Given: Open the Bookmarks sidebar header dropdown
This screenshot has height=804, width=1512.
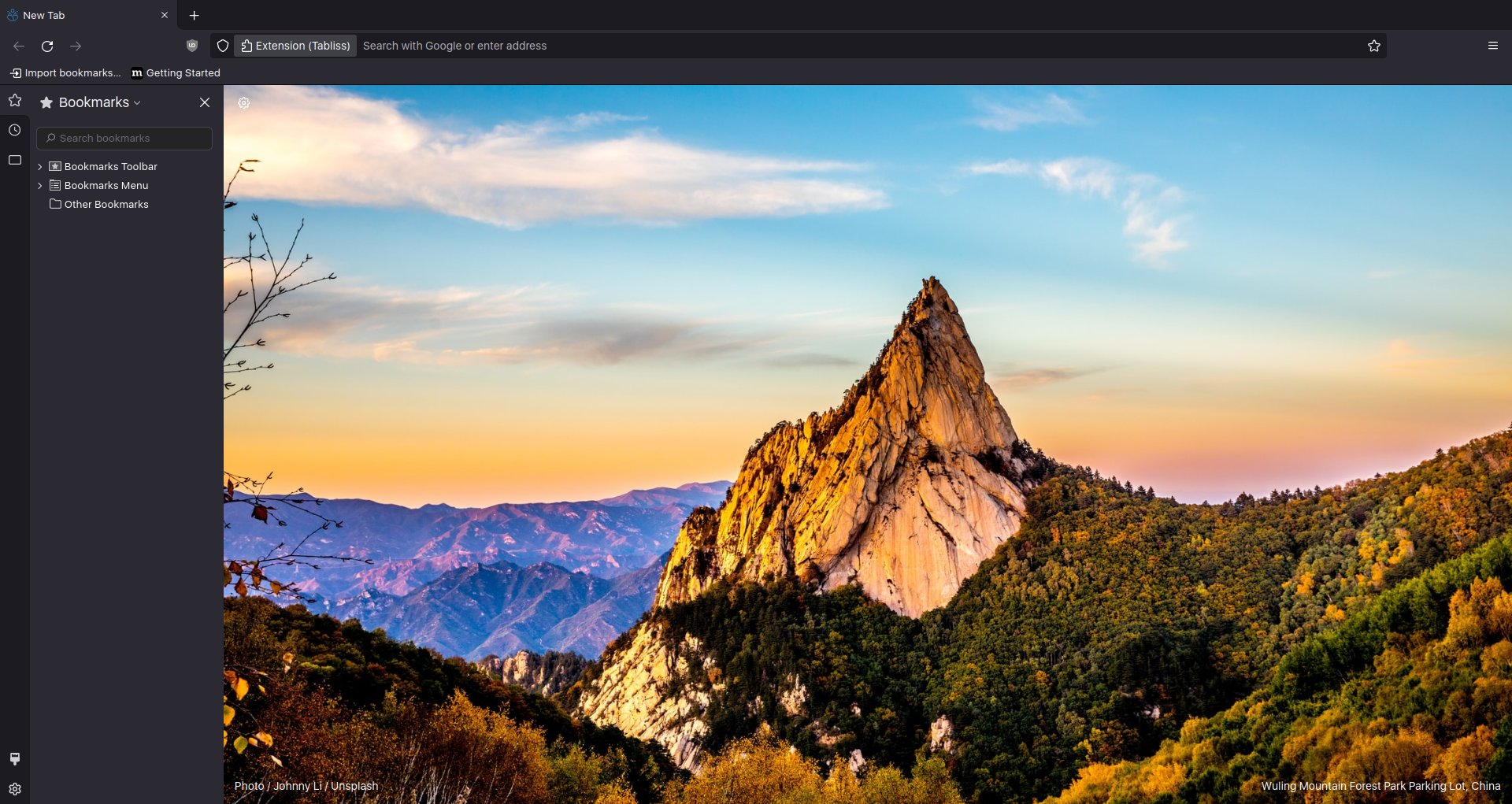Looking at the screenshot, I should [x=98, y=102].
